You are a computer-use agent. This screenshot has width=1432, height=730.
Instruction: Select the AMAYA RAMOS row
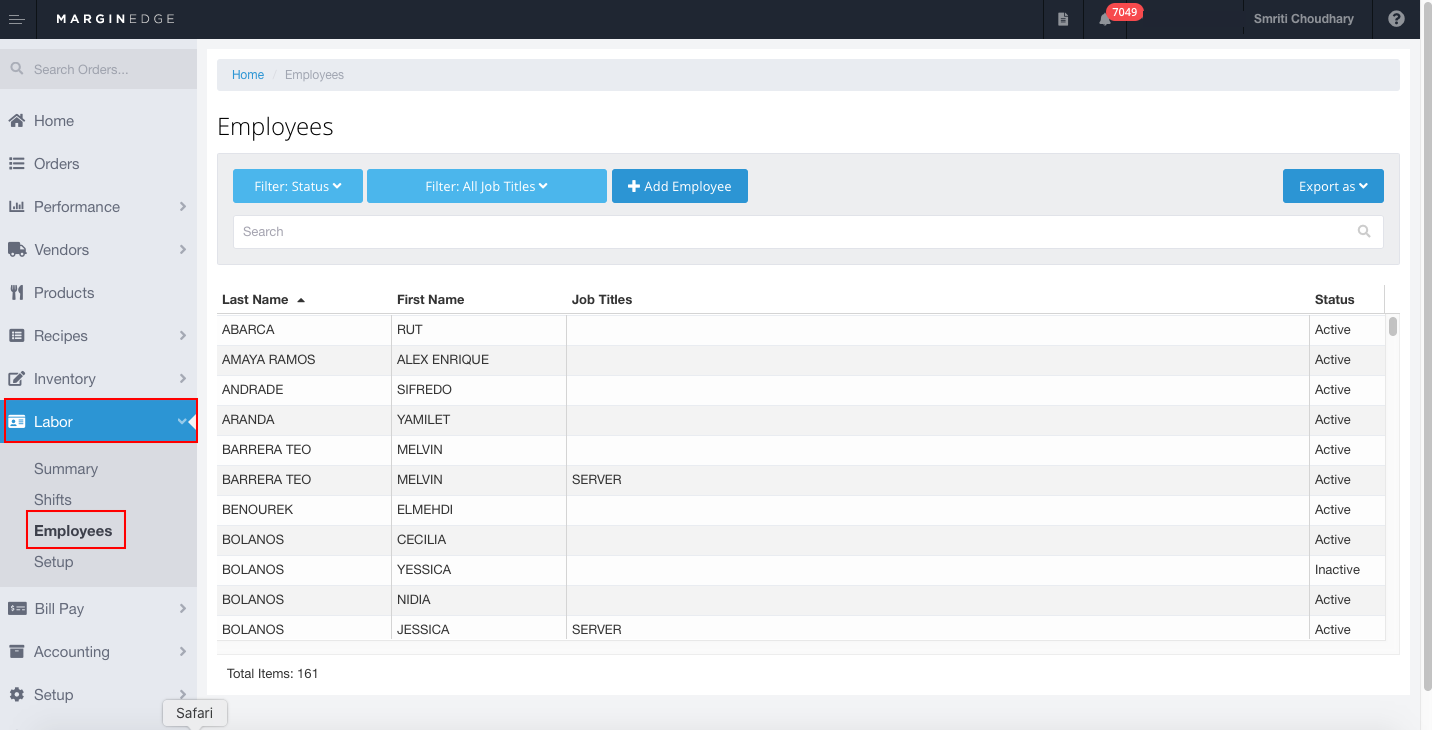pyautogui.click(x=801, y=360)
